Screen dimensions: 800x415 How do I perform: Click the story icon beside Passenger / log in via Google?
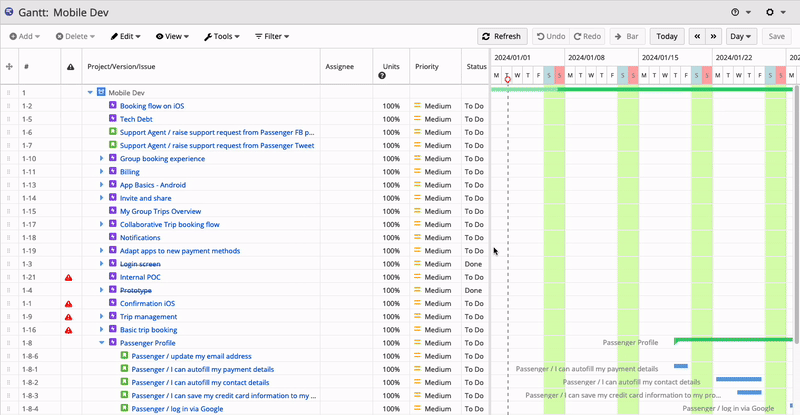click(x=125, y=408)
